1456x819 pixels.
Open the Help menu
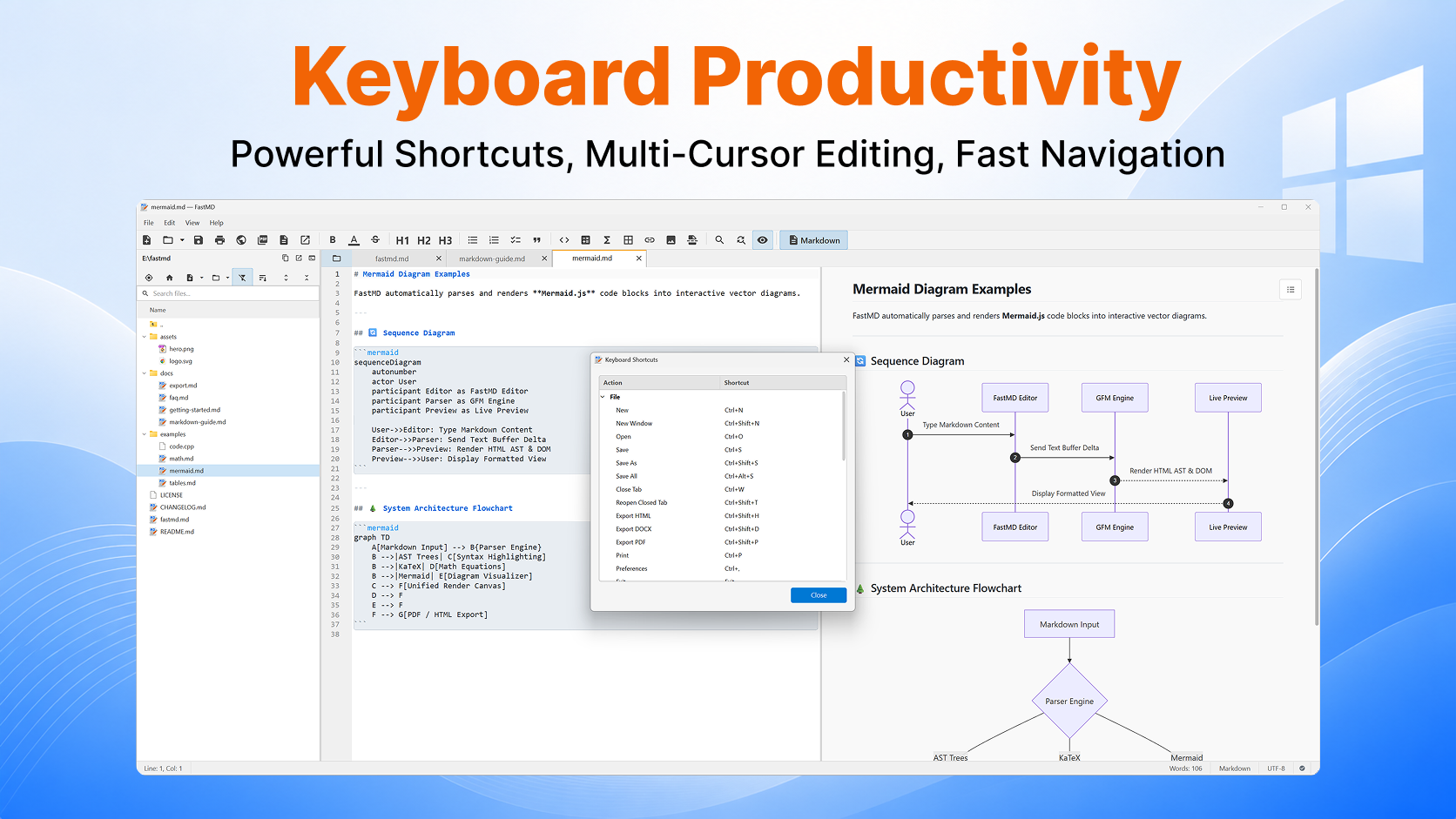coord(216,223)
